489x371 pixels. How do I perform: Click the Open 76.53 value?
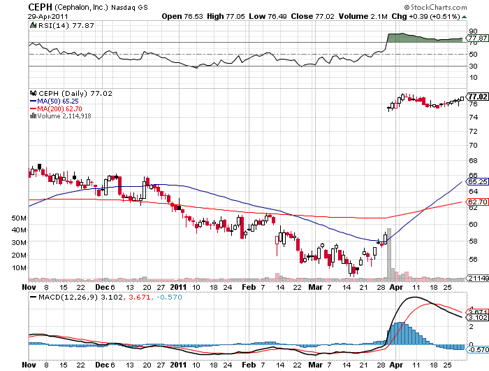182,16
